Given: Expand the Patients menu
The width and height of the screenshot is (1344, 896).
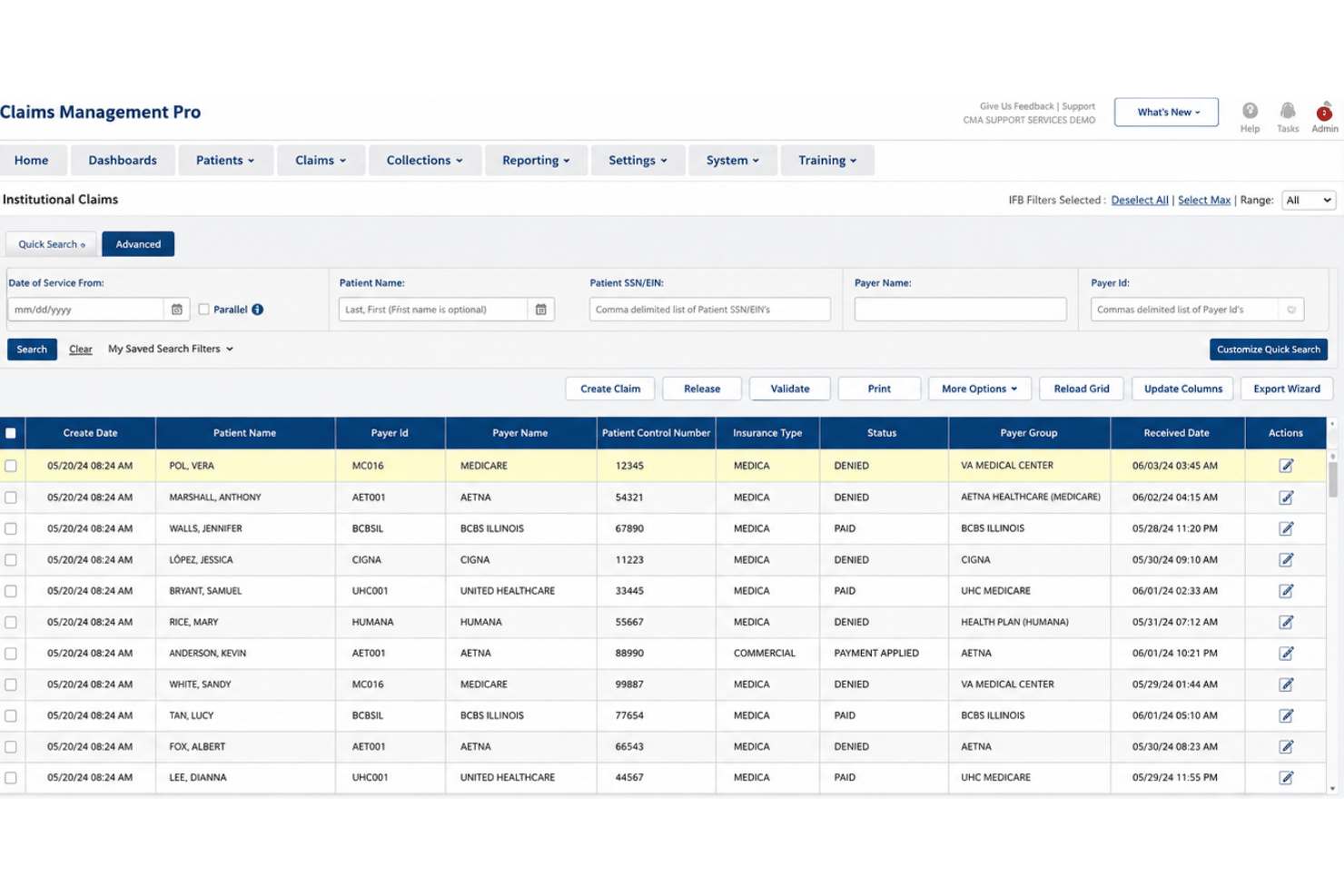Looking at the screenshot, I should 224,160.
